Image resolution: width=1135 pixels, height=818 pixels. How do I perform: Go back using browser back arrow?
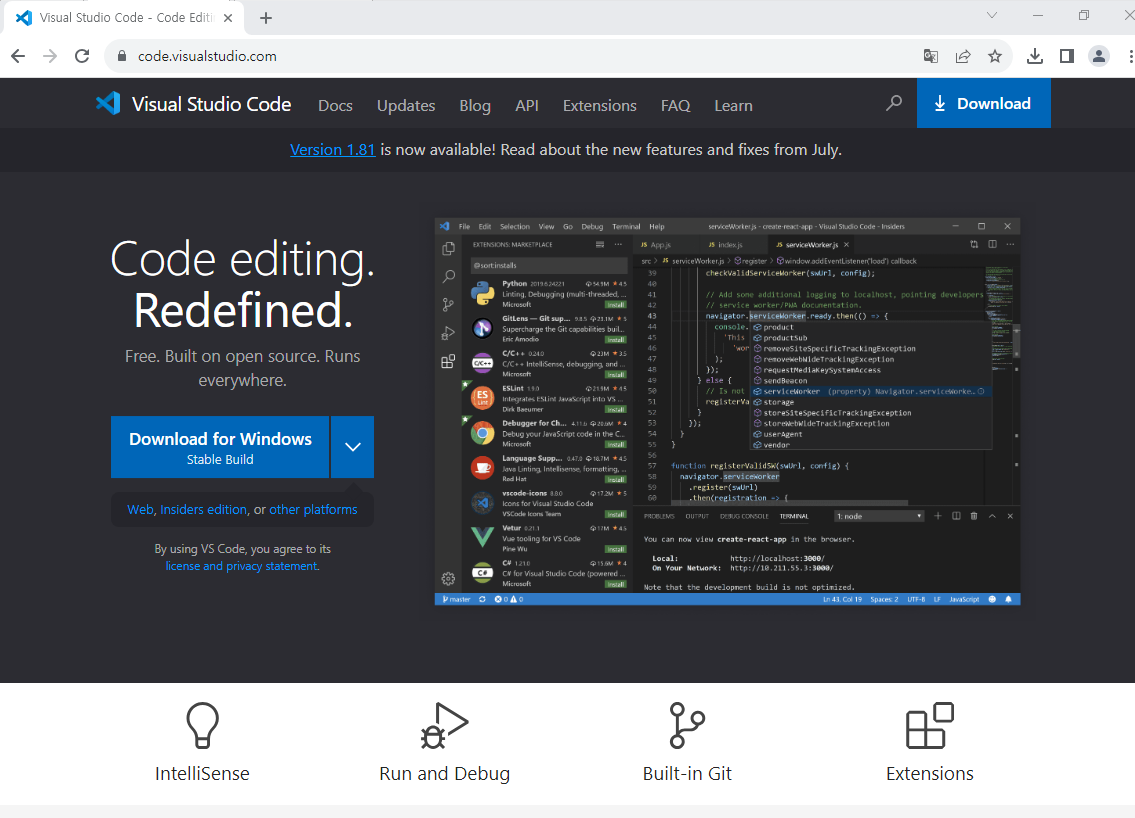18,56
